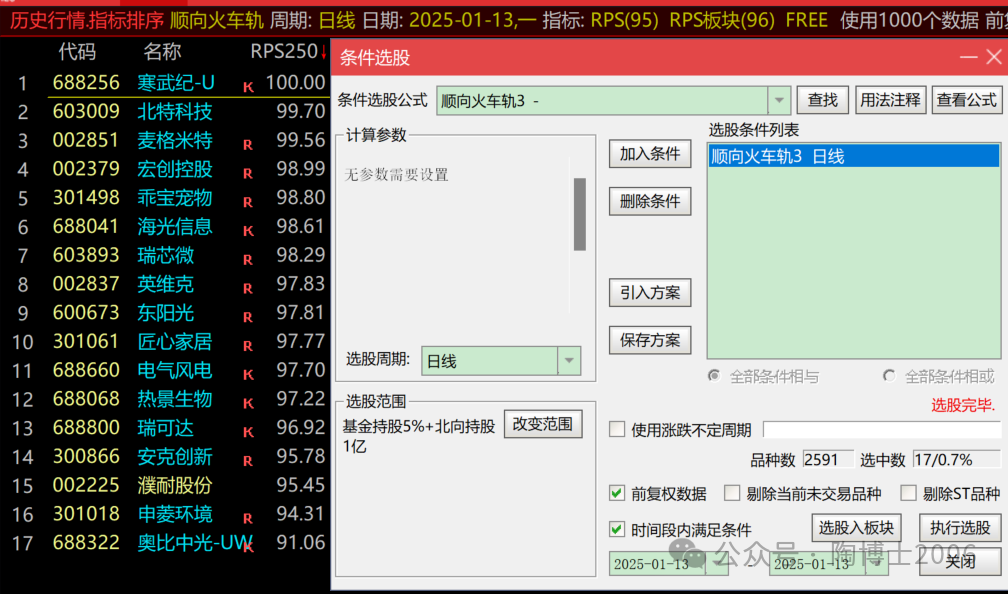
Task: Select stock code 688256
Action: click(86, 82)
